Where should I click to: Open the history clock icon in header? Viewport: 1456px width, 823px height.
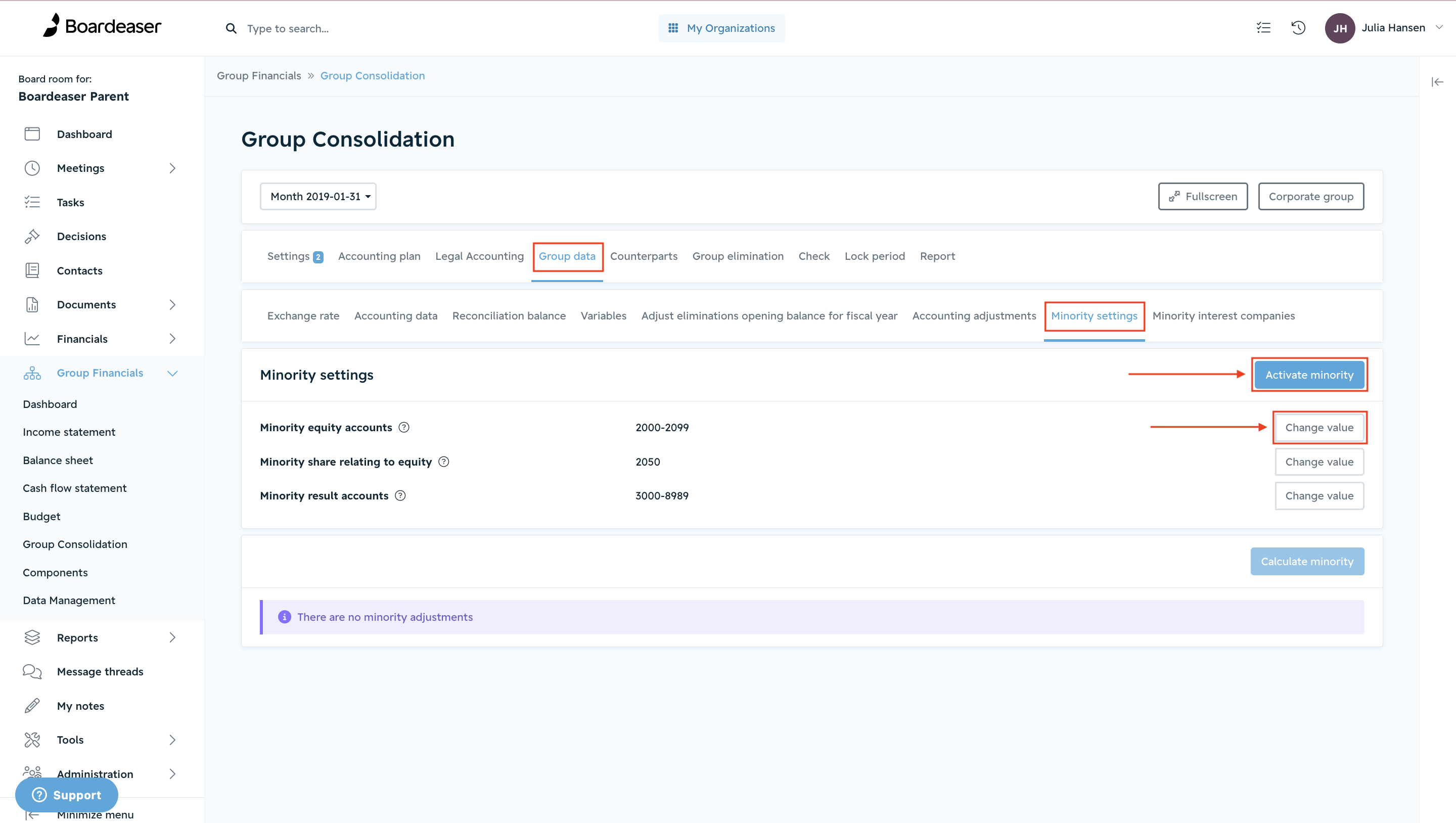point(1298,28)
